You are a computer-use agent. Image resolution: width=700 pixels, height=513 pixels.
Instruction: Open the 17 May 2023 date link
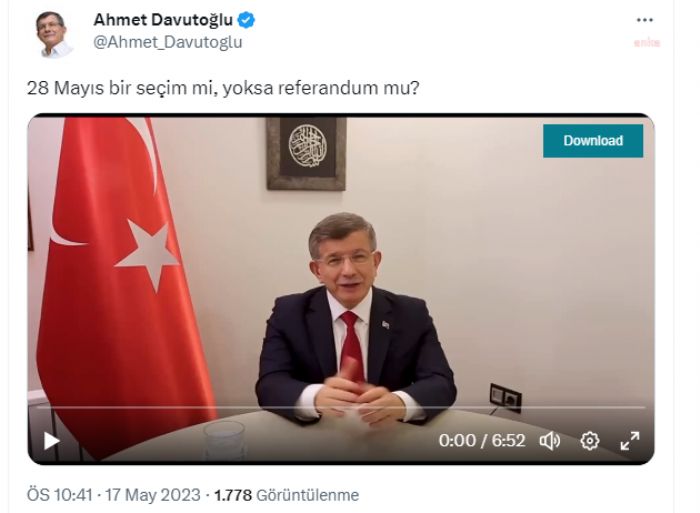tap(153, 495)
